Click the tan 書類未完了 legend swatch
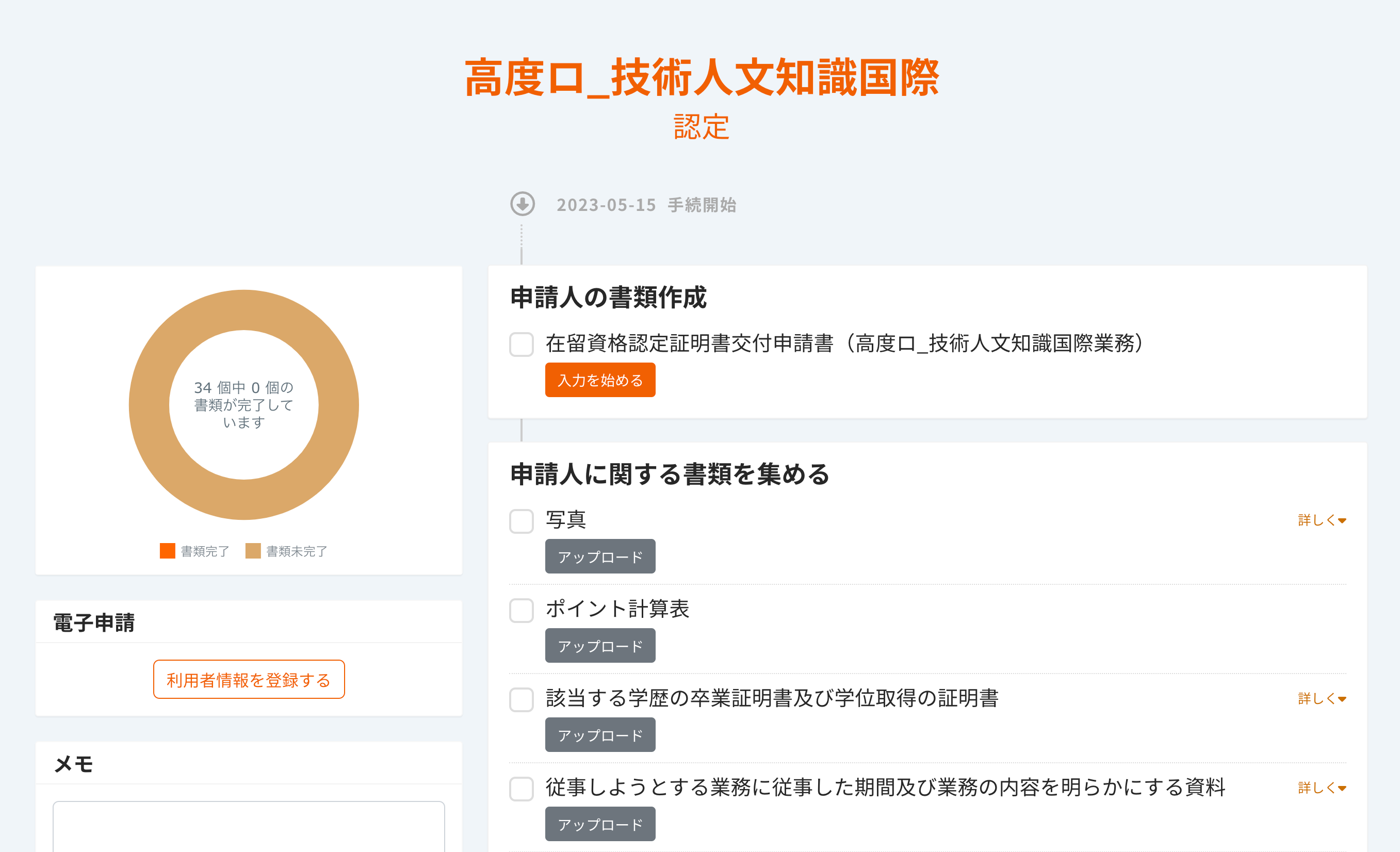The image size is (1400, 852). coord(253,551)
